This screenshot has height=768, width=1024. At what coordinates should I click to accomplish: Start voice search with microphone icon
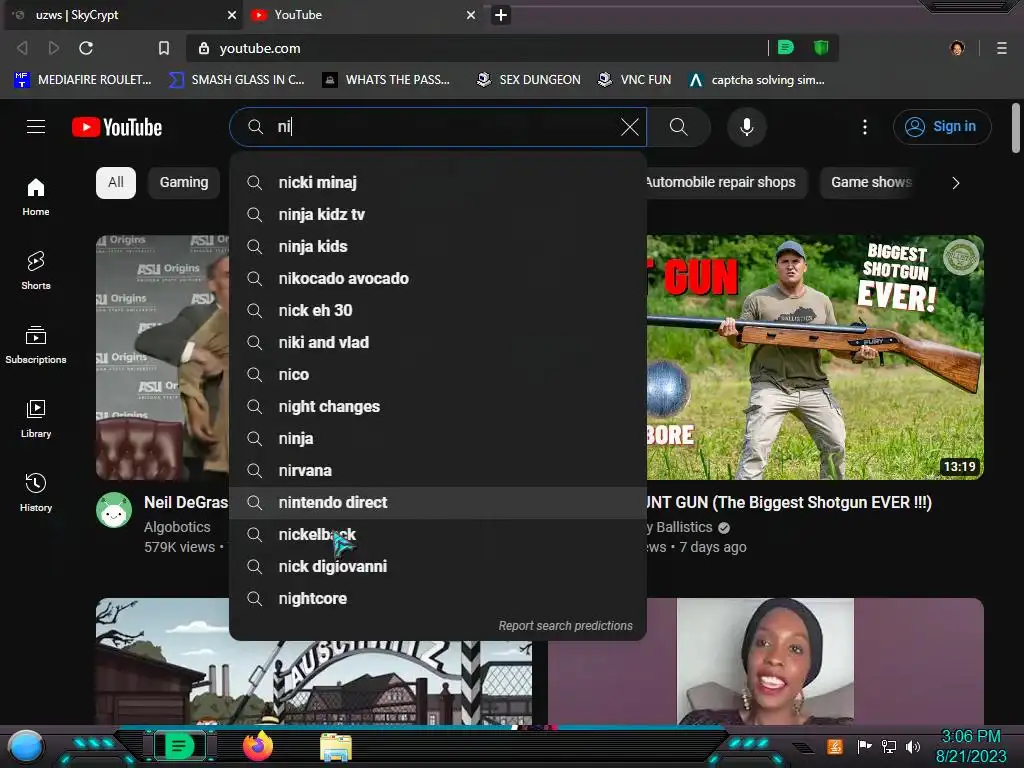pyautogui.click(x=746, y=127)
